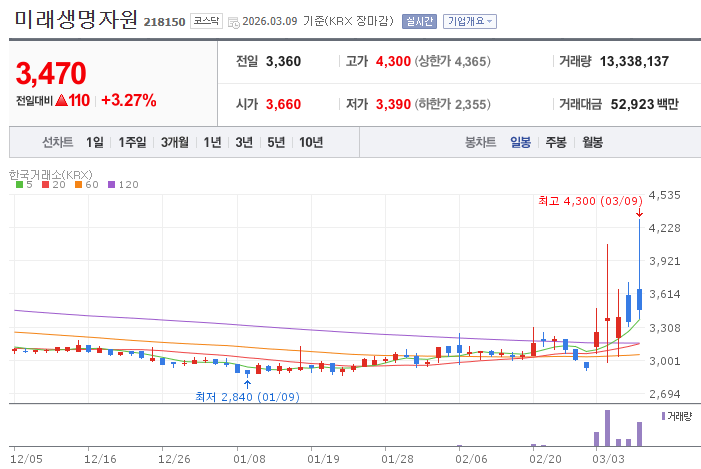The width and height of the screenshot is (701, 469).
Task: Click the 12/05 date axis label
Action: 26,459
